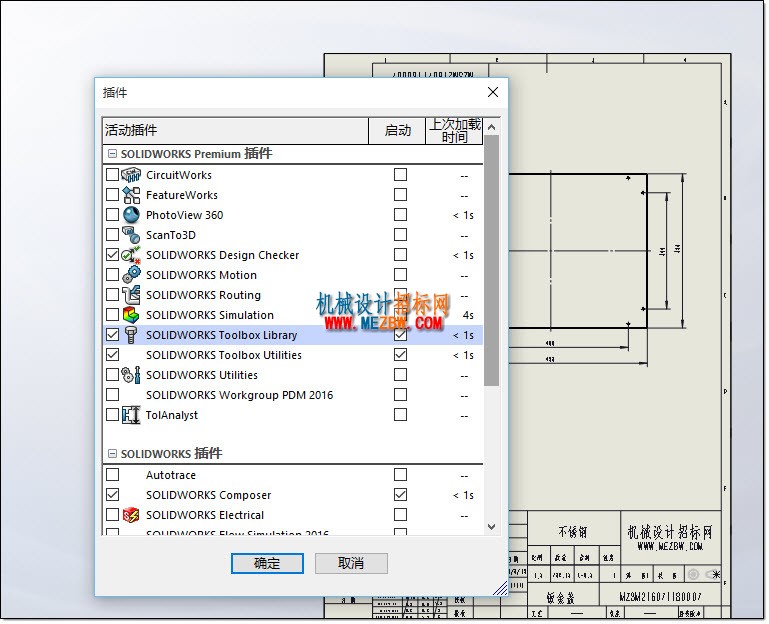The image size is (769, 624).
Task: Tick Design Checker startup checkbox
Action: click(x=400, y=255)
